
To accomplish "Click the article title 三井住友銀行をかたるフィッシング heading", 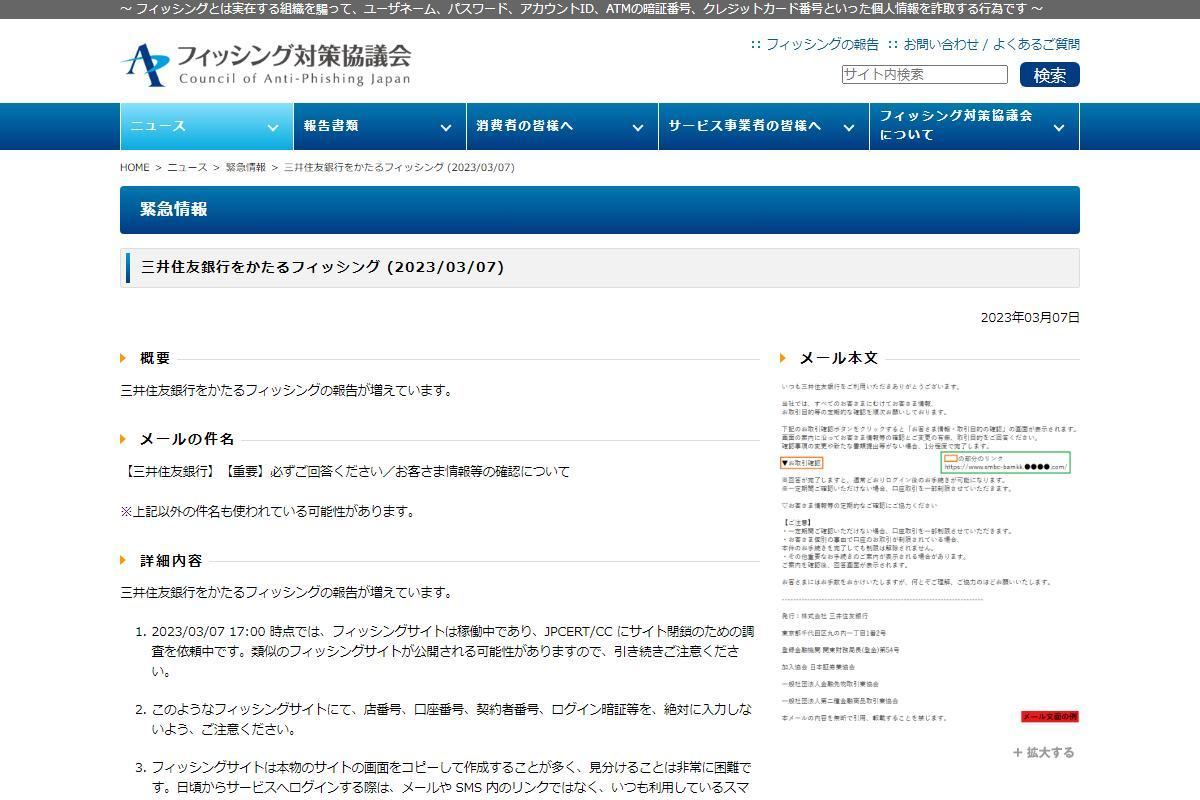I will (322, 267).
